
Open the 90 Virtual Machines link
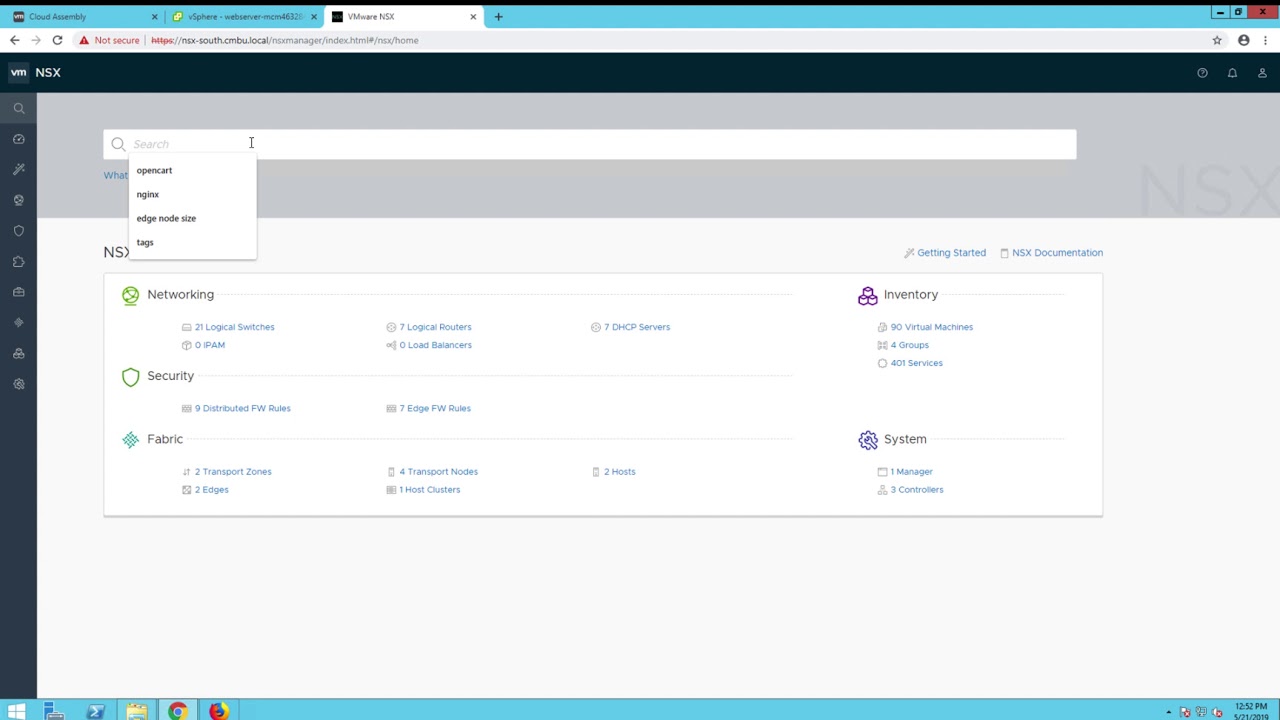[x=931, y=327]
